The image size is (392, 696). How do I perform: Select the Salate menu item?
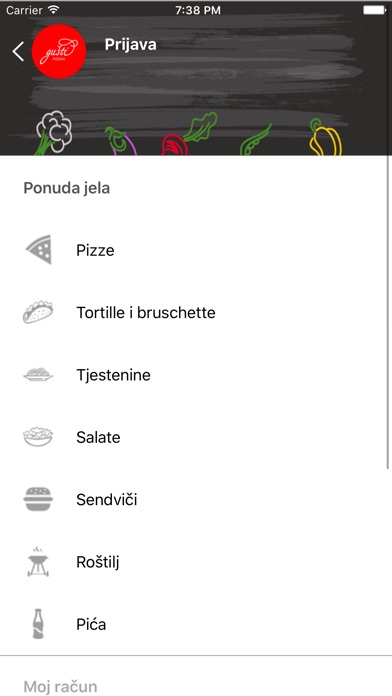[194, 437]
